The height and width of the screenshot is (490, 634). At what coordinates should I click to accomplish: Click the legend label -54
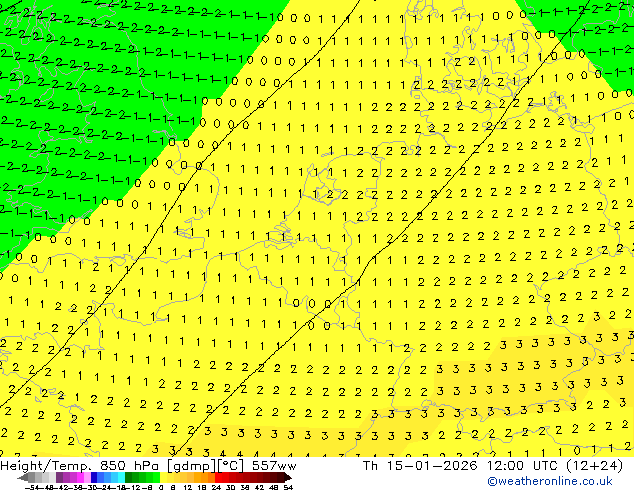[x=32, y=488]
